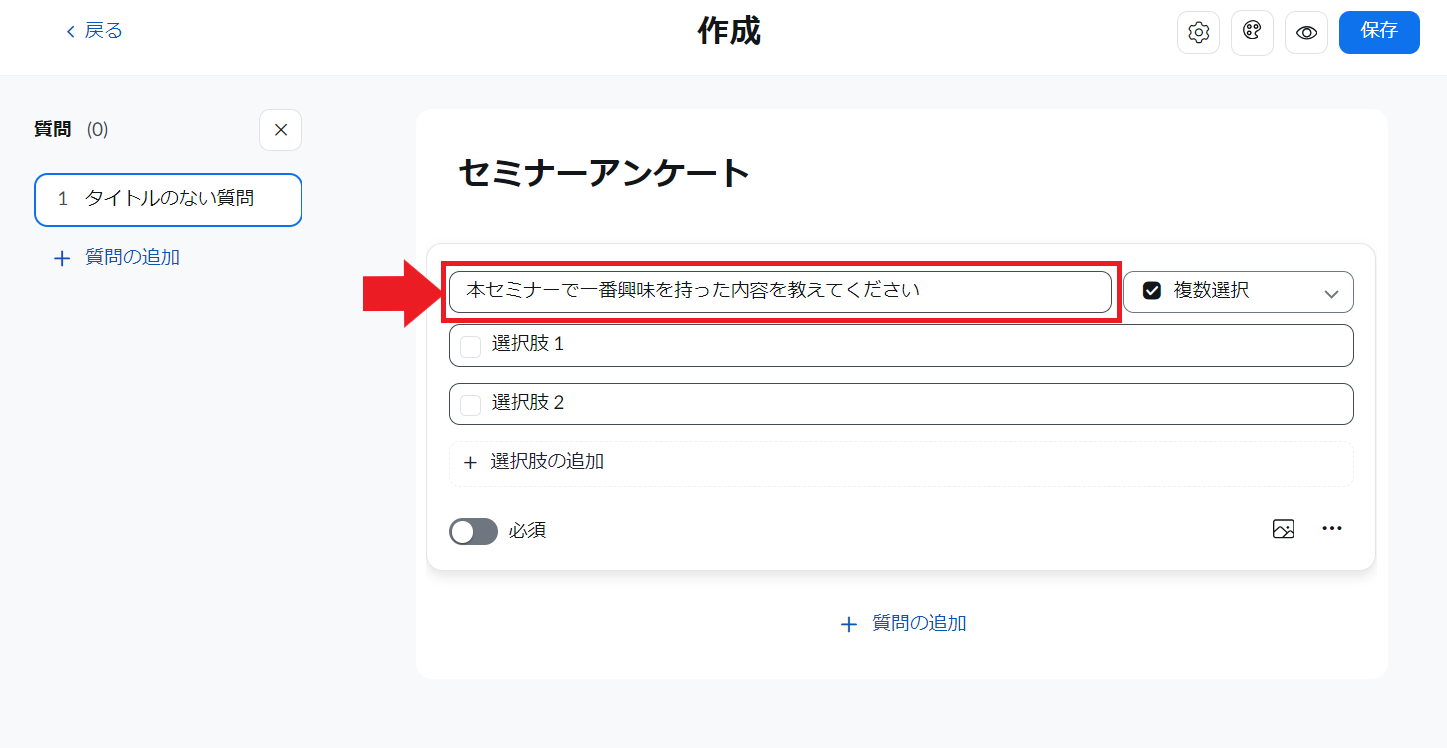Click the preview eye icon
Image resolution: width=1447 pixels, height=748 pixels.
click(1306, 32)
